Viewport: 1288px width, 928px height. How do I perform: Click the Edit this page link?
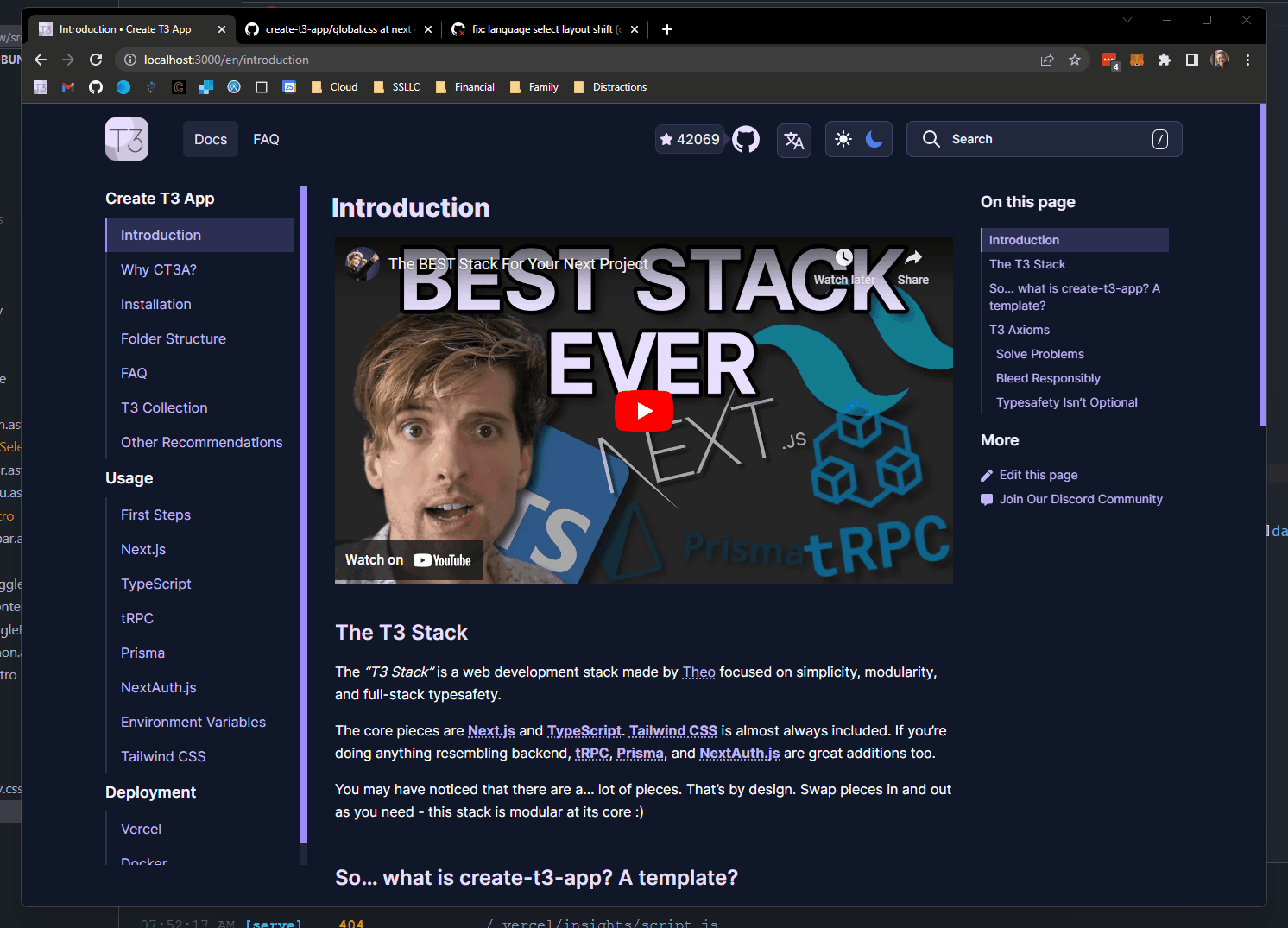point(1029,475)
